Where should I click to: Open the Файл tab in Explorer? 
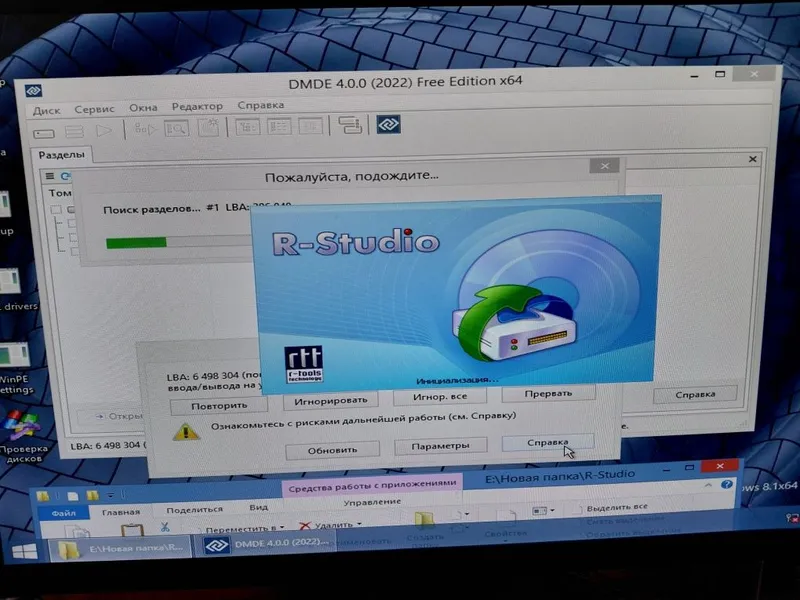(x=64, y=513)
